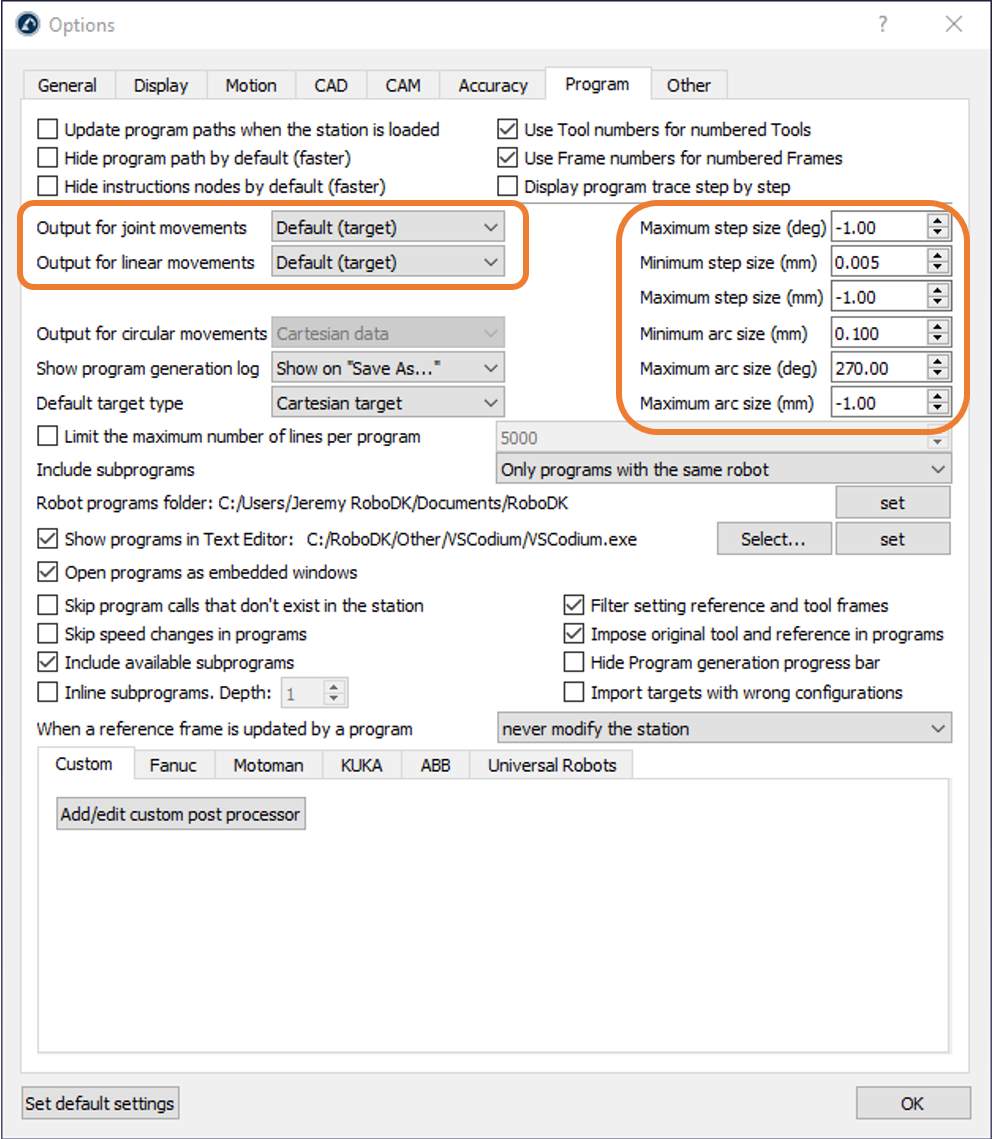Click the Maximum arc size (mm) field

(879, 403)
